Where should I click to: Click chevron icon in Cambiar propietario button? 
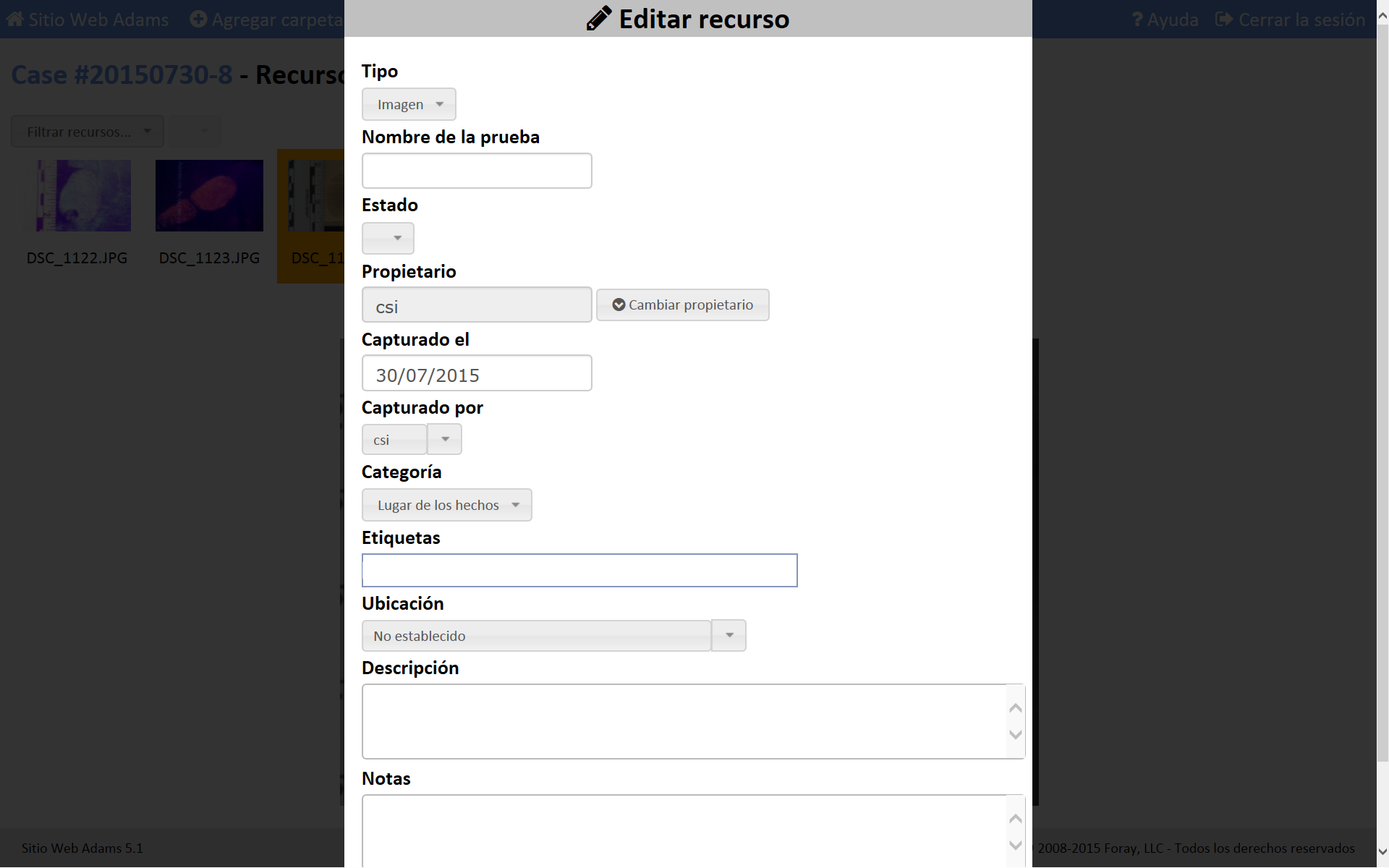619,305
